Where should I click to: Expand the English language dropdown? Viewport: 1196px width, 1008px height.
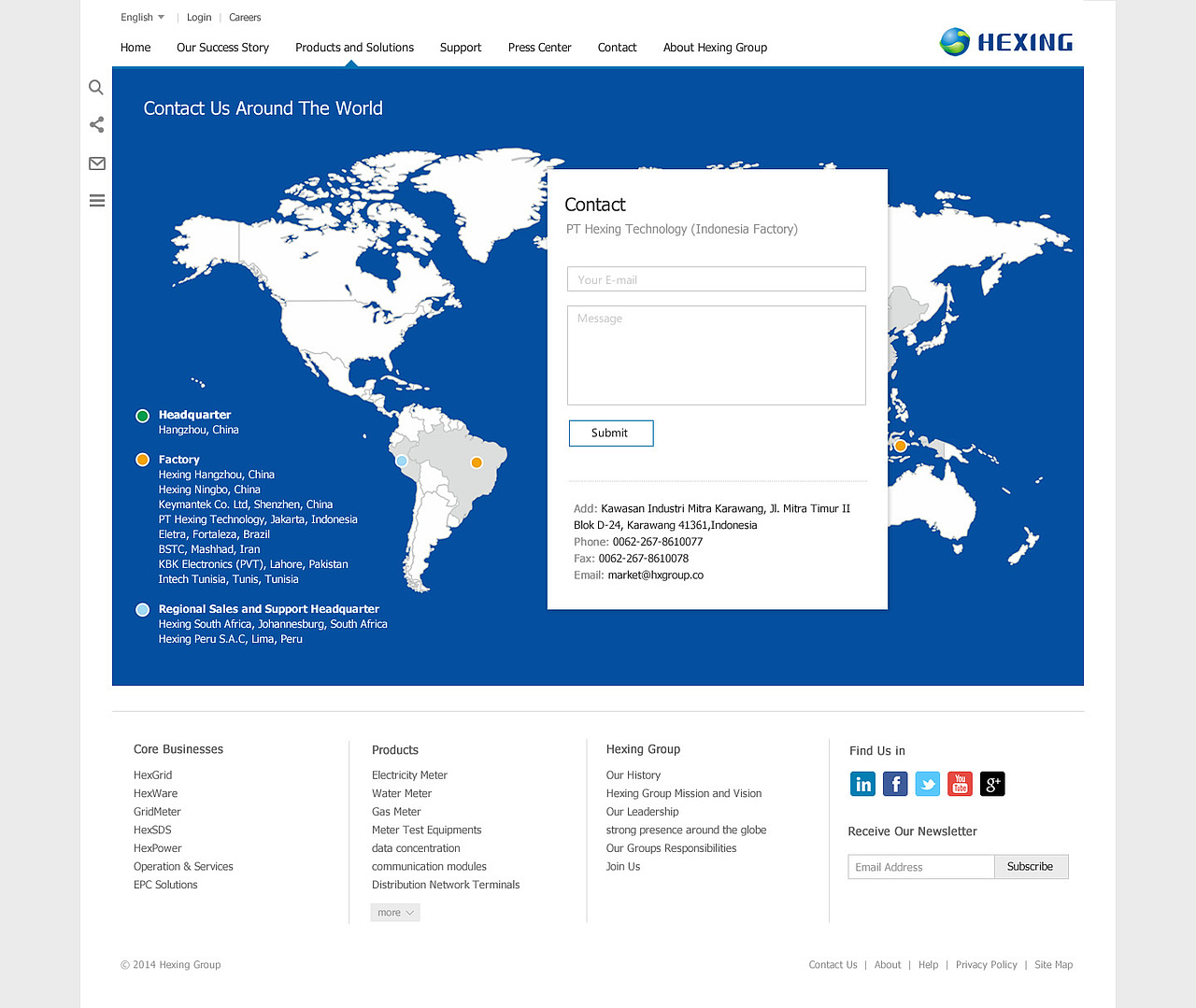click(x=142, y=17)
